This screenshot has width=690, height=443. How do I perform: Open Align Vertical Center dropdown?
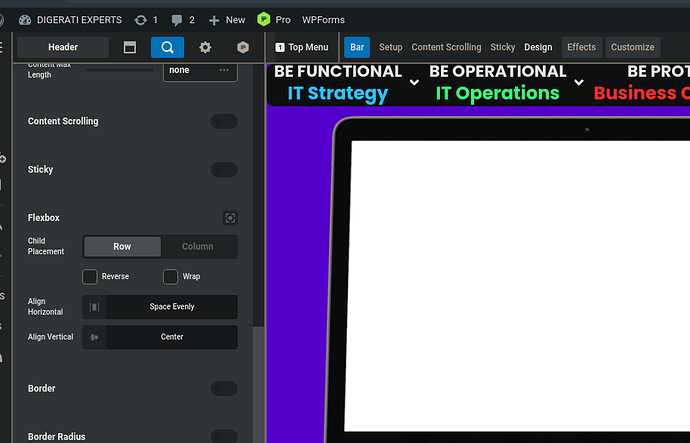[172, 337]
